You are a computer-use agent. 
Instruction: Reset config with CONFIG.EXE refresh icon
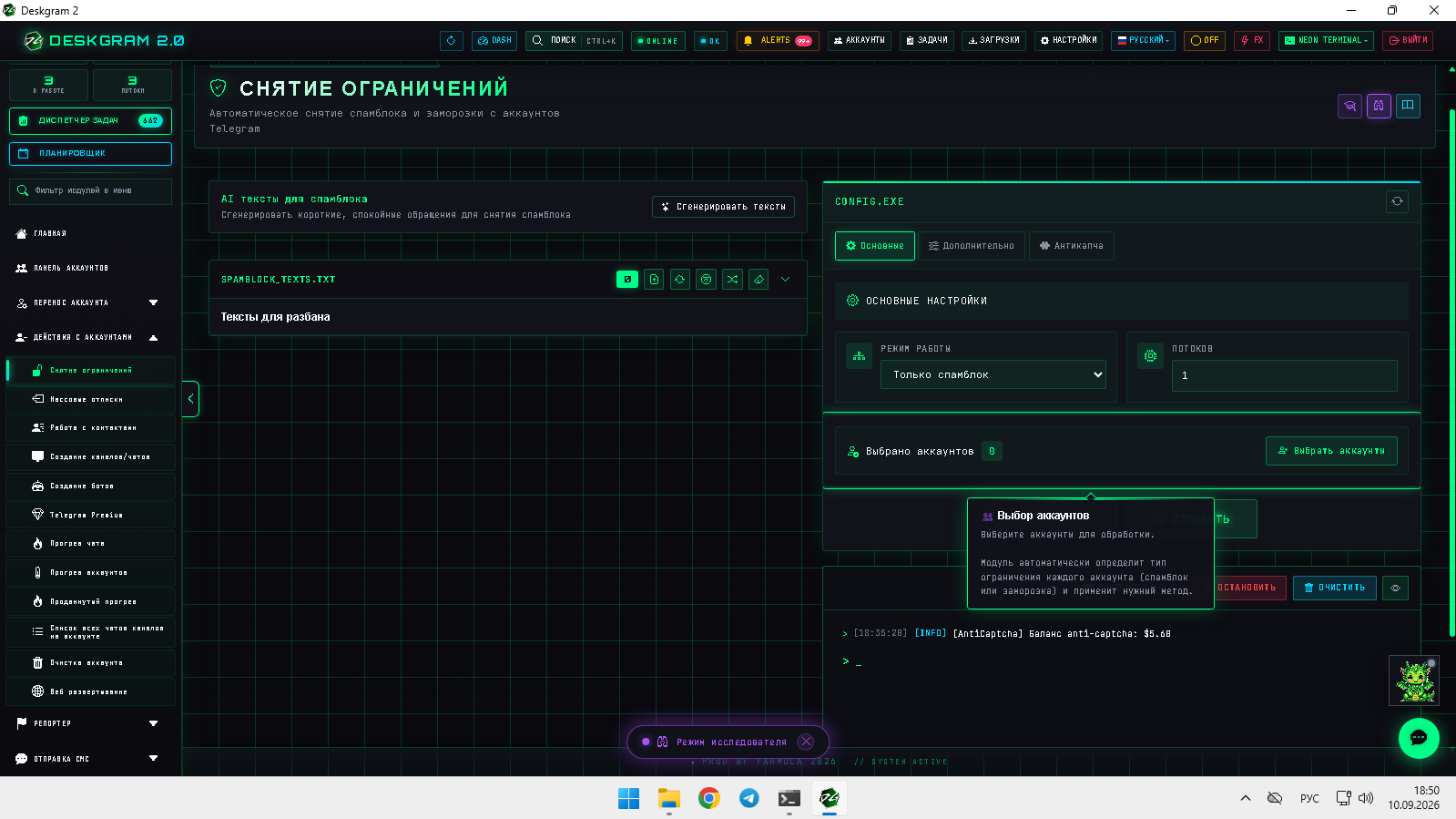(x=1397, y=201)
